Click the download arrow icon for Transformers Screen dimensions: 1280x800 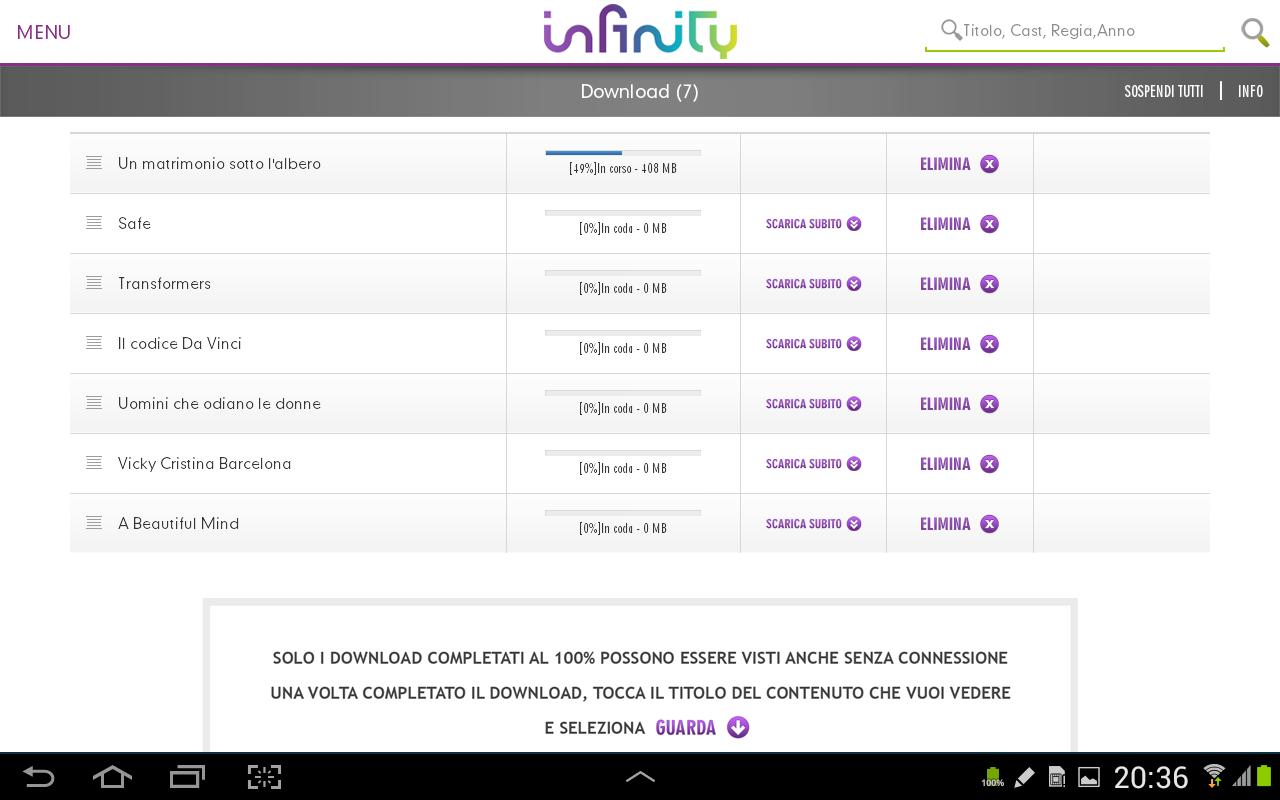tap(854, 283)
